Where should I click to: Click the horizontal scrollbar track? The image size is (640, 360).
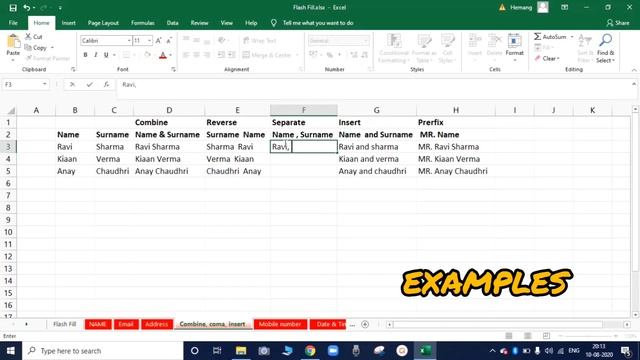[508, 324]
